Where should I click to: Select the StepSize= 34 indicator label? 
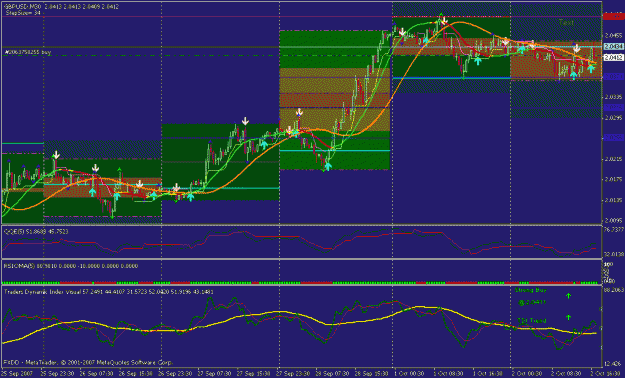click(x=22, y=13)
